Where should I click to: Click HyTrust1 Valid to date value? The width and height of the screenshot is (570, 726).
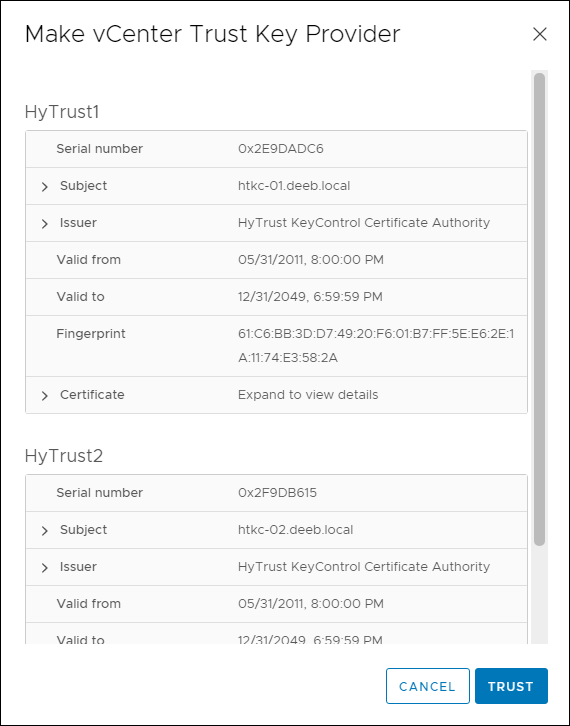[310, 297]
